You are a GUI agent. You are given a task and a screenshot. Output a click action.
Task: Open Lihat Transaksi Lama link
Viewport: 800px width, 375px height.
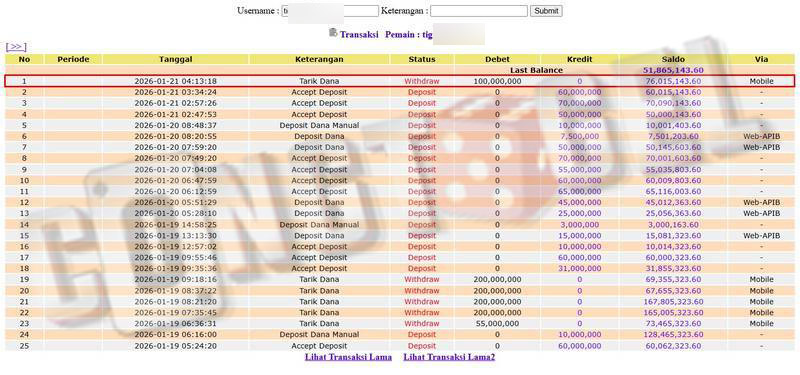point(348,357)
